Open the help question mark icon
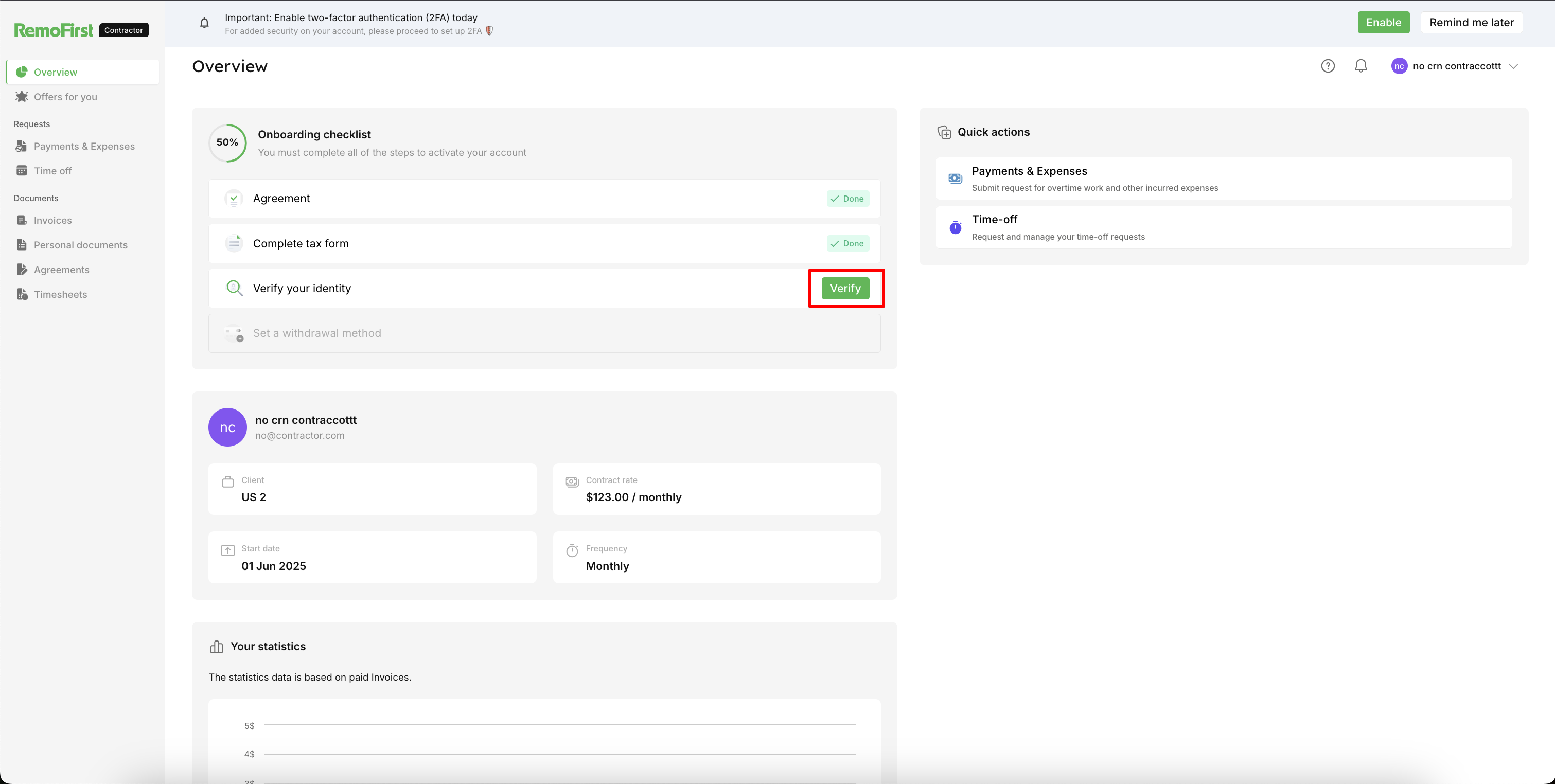The image size is (1555, 784). [1328, 66]
